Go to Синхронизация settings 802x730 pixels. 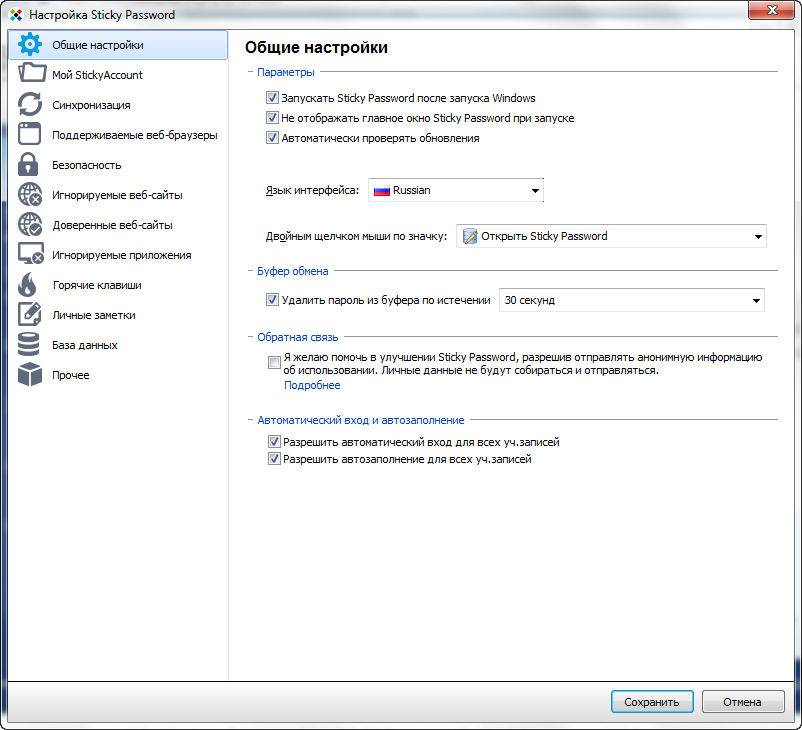pyautogui.click(x=118, y=105)
